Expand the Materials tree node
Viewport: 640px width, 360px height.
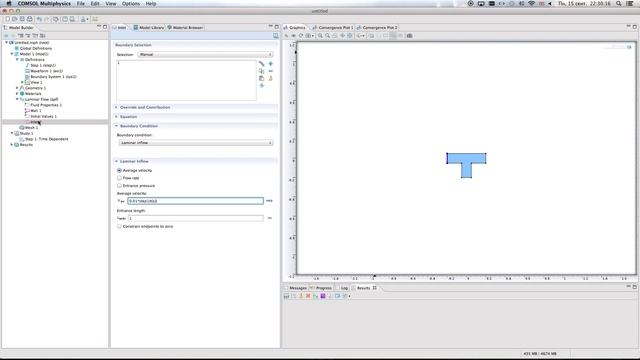pyautogui.click(x=17, y=93)
